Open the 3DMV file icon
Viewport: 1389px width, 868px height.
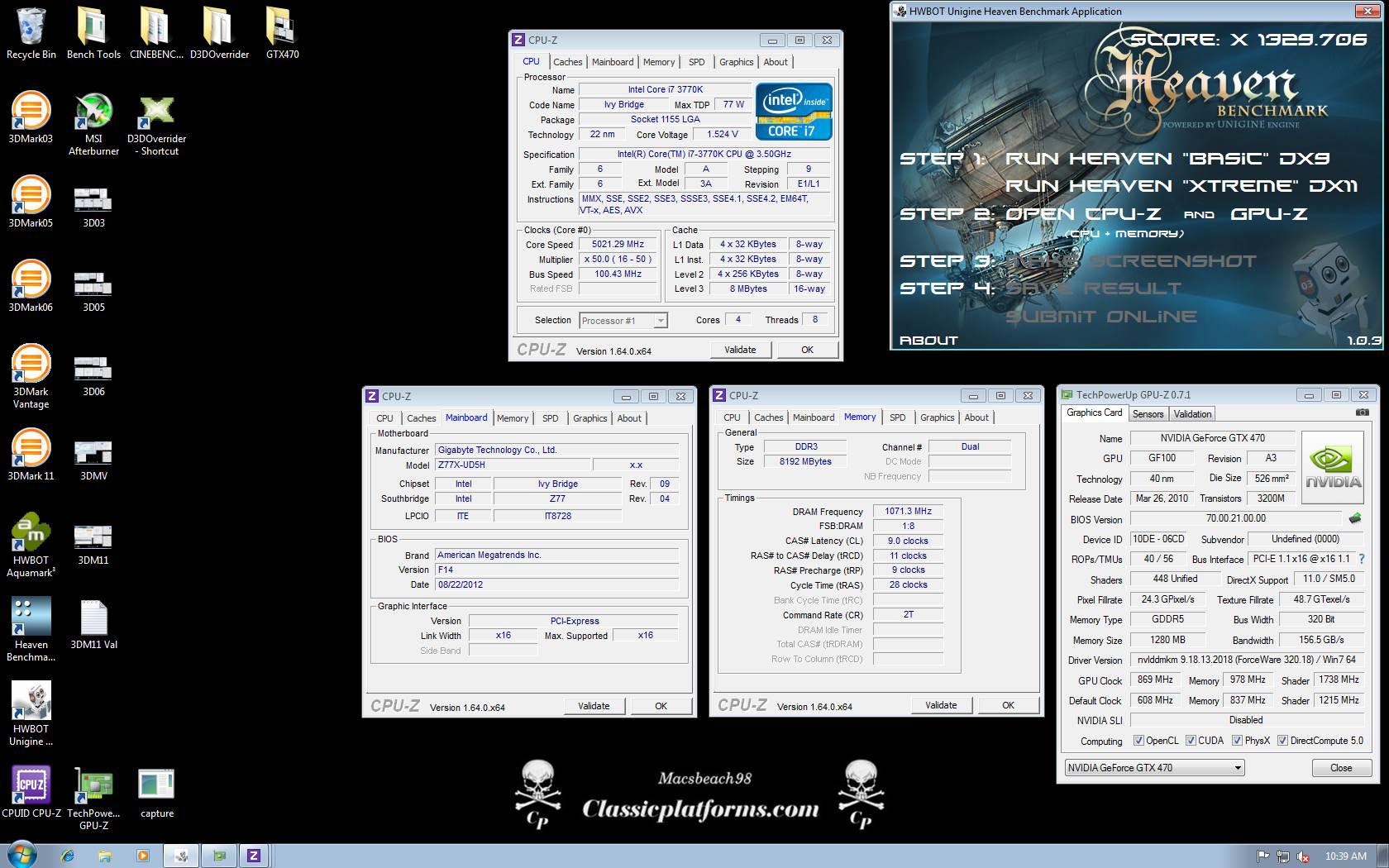pos(93,460)
